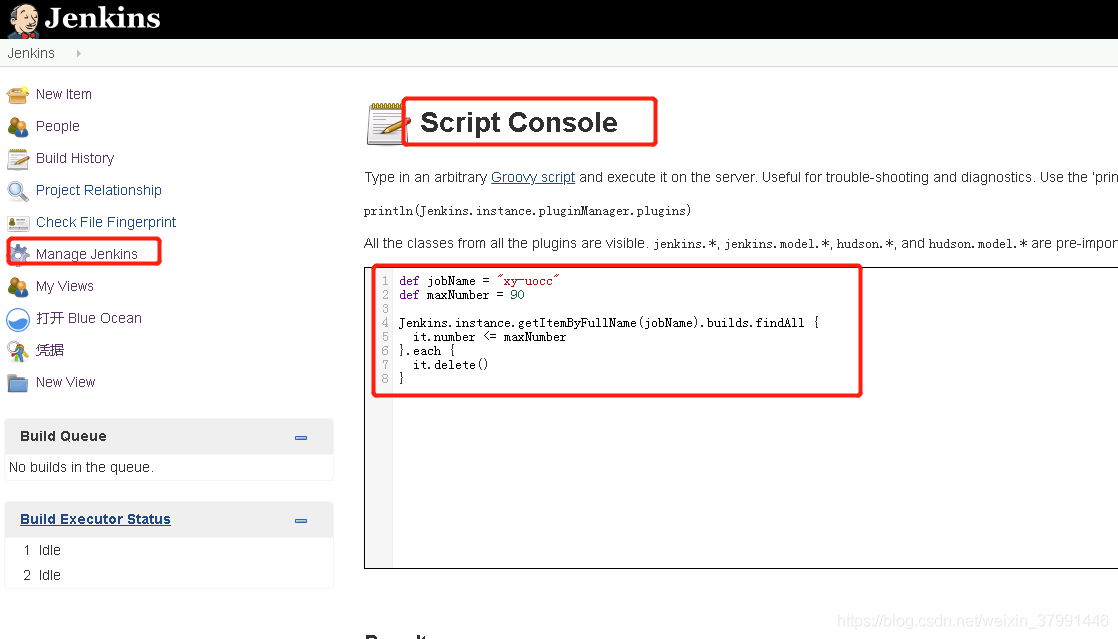
Task: Click the New View folder icon
Action: point(18,383)
